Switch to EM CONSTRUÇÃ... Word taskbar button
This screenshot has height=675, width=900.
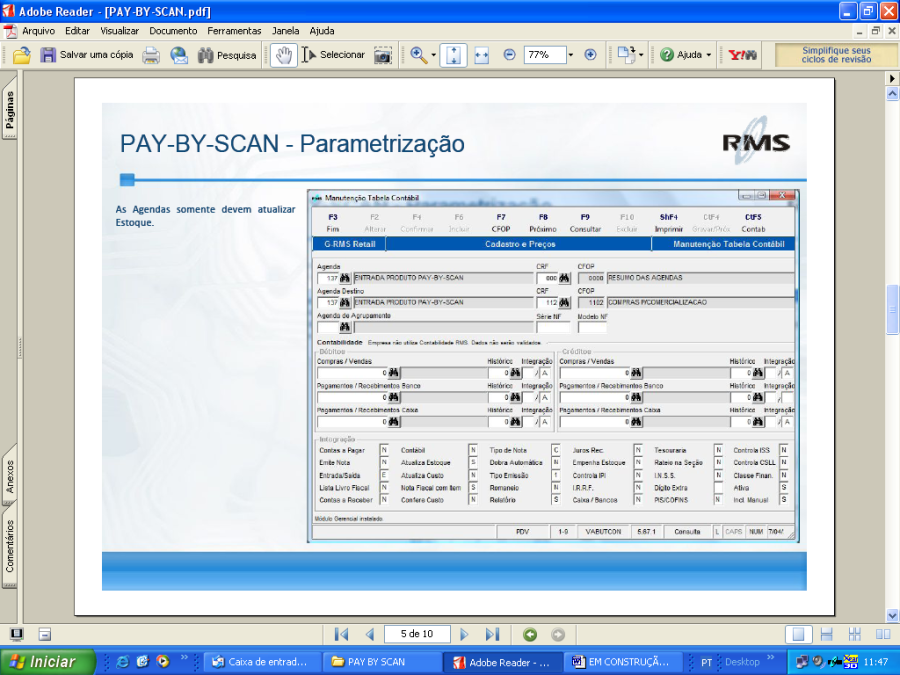(x=622, y=662)
